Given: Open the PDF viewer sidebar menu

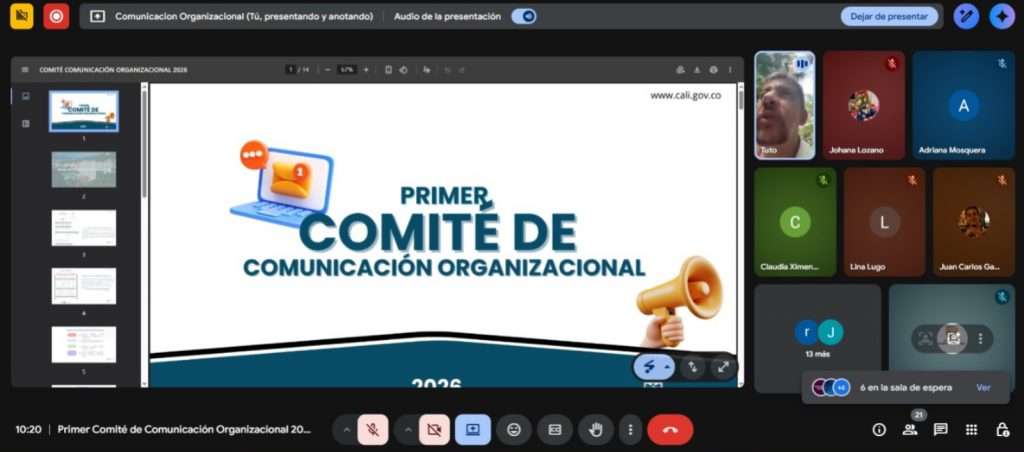Looking at the screenshot, I should tap(25, 70).
